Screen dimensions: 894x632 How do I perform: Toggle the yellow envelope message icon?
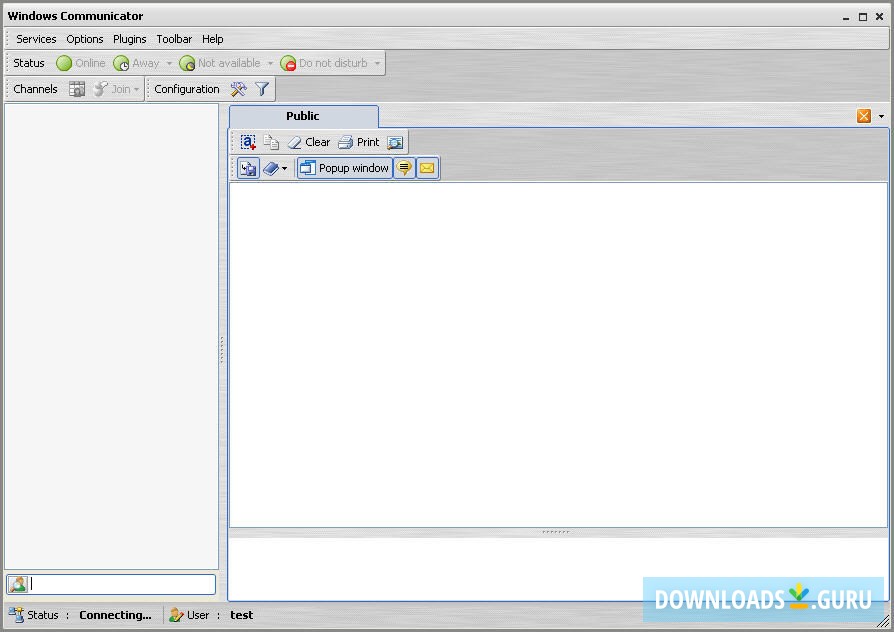(x=427, y=168)
